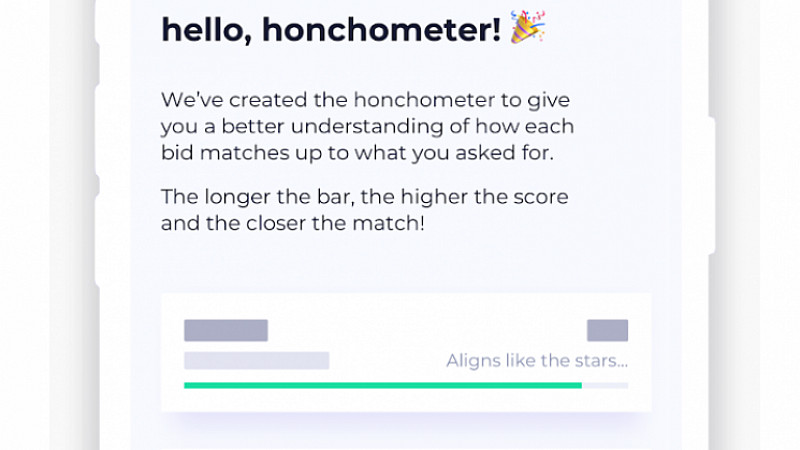Image resolution: width=800 pixels, height=450 pixels.
Task: Click the phone's right-side power button
Action: click(712, 186)
